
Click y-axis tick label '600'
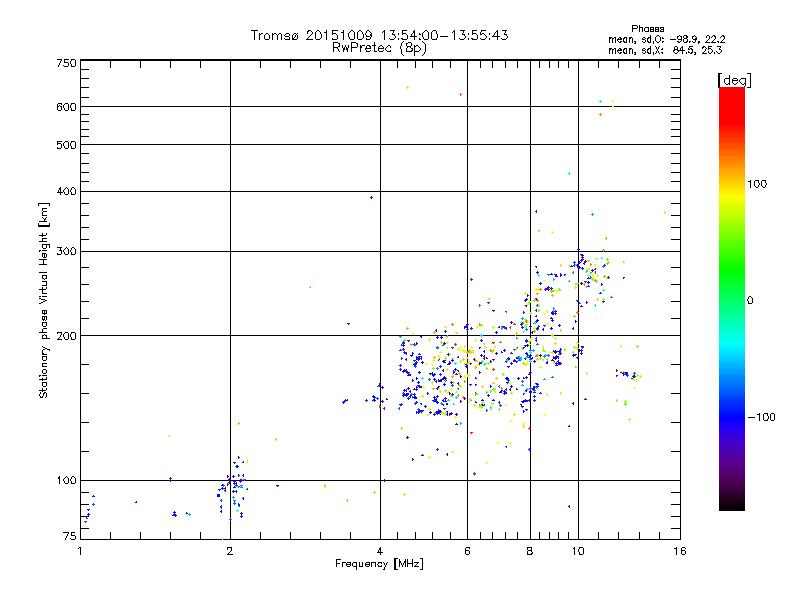click(66, 107)
